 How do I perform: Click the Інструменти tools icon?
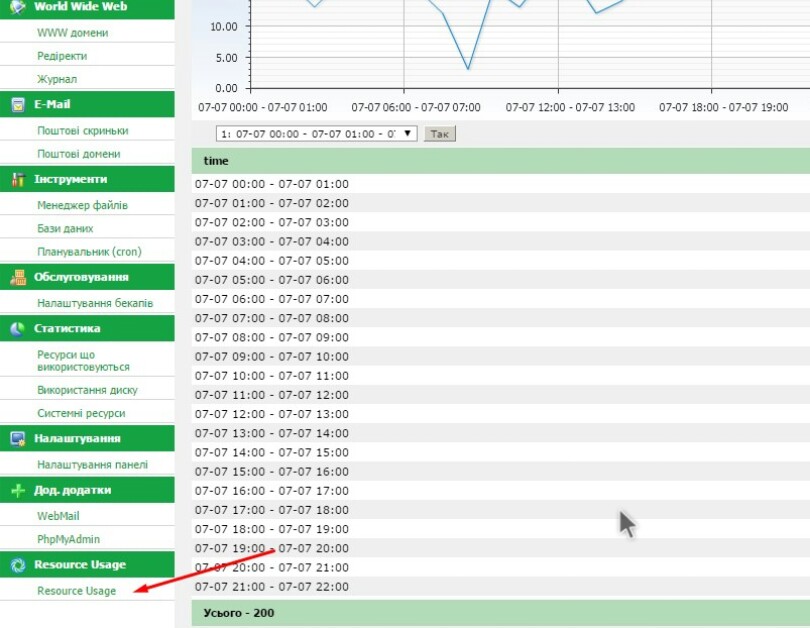(18, 179)
